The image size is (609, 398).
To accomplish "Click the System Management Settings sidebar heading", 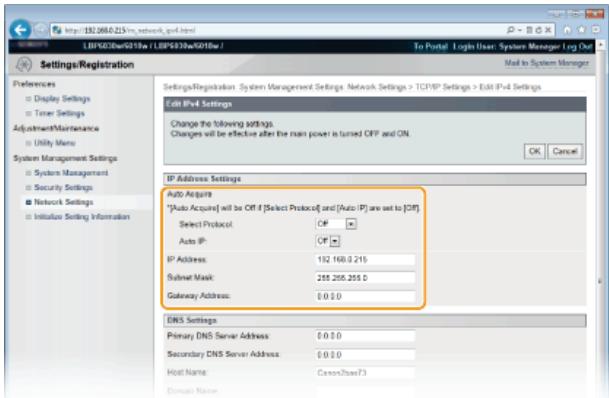I will [65, 158].
